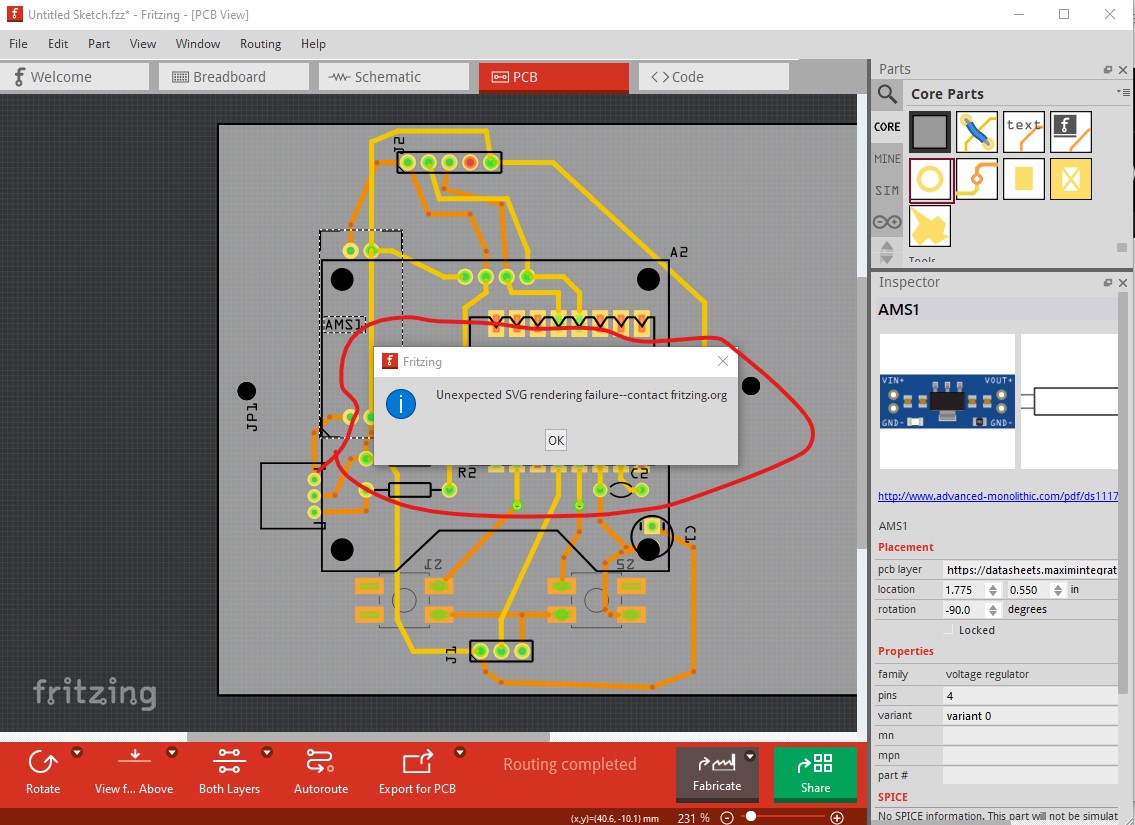This screenshot has height=825, width=1135.
Task: Open parts search magnifier icon
Action: coord(887,94)
